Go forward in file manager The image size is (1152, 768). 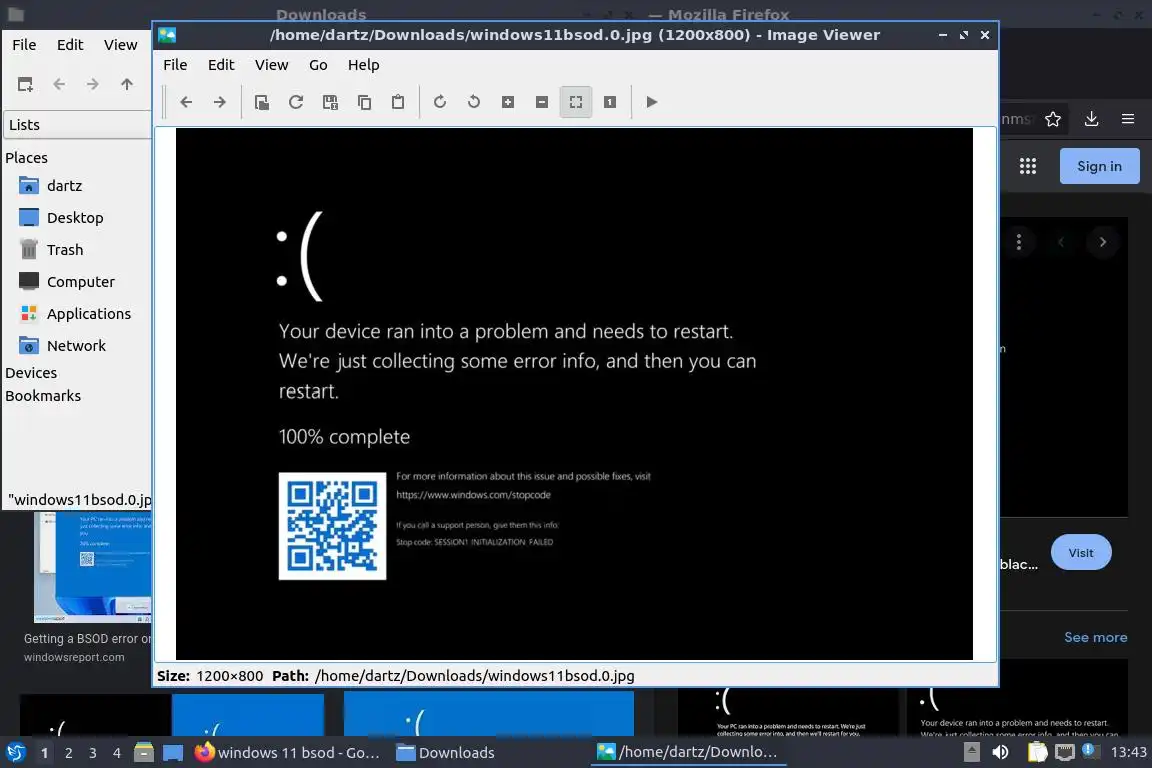click(93, 85)
